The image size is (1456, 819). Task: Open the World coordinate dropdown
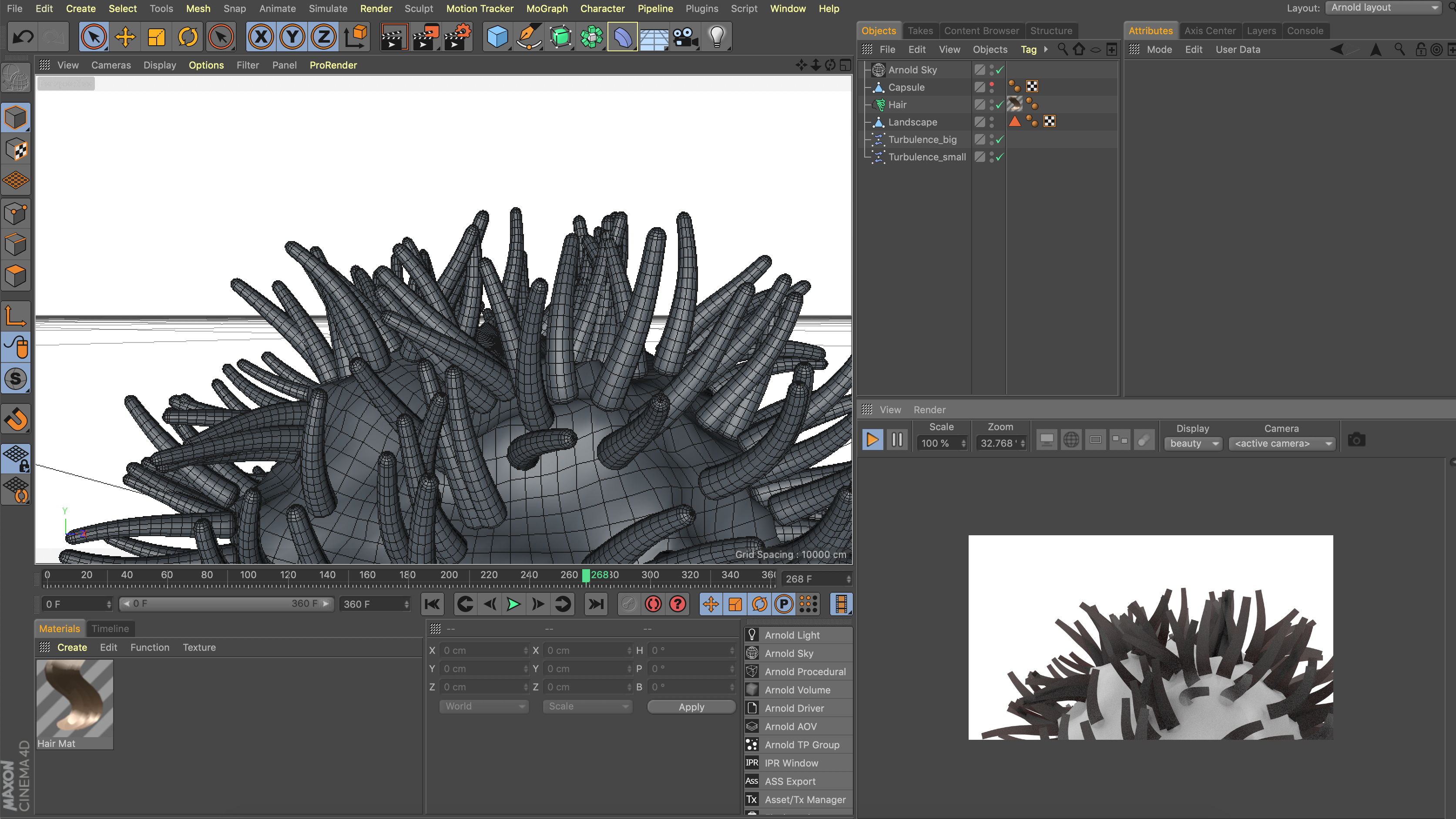[484, 707]
